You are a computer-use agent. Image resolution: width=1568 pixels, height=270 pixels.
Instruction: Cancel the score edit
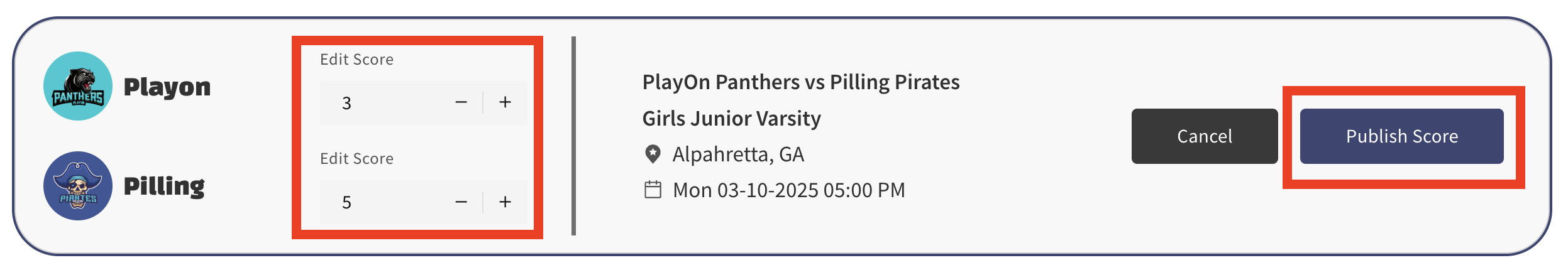pyautogui.click(x=1204, y=136)
